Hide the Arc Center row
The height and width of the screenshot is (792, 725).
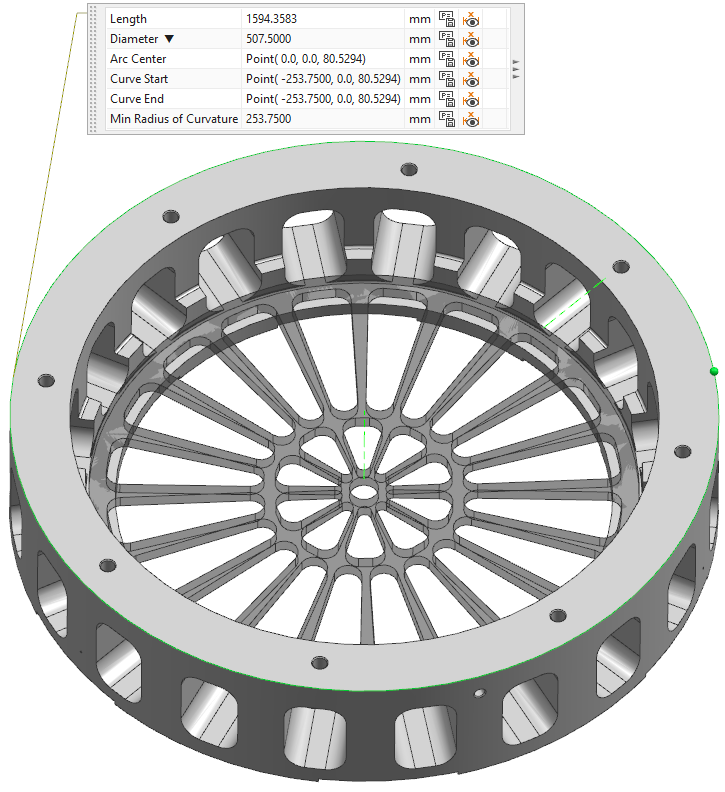point(471,59)
